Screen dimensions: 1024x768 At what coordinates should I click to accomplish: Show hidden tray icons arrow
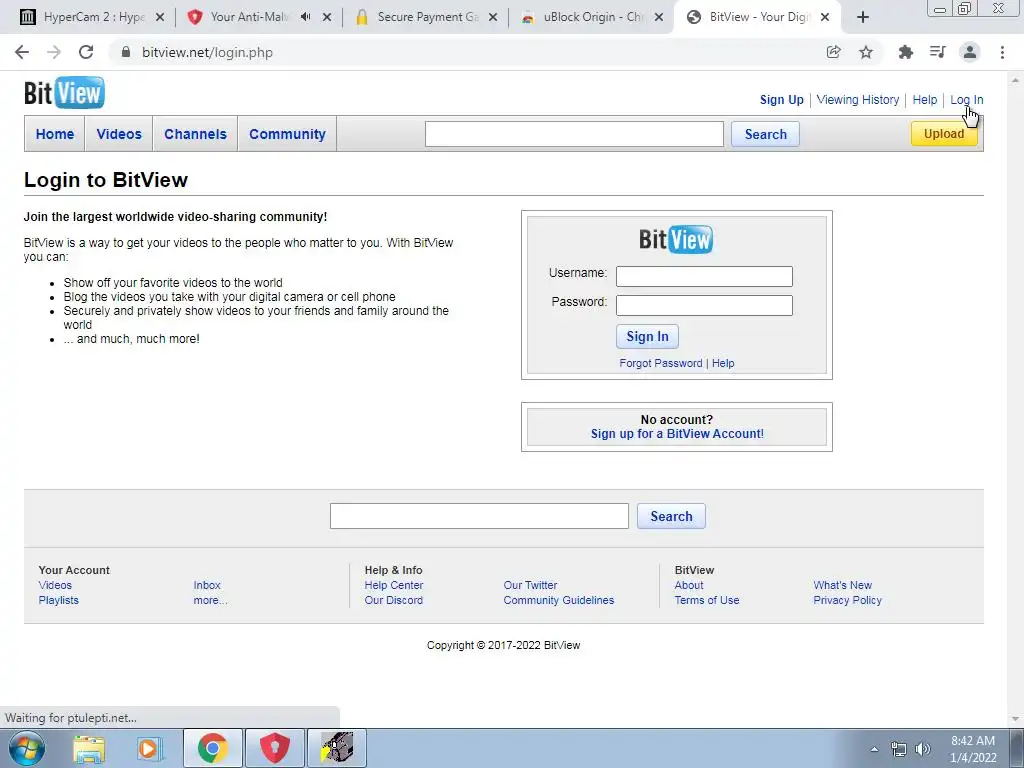pyautogui.click(x=874, y=749)
